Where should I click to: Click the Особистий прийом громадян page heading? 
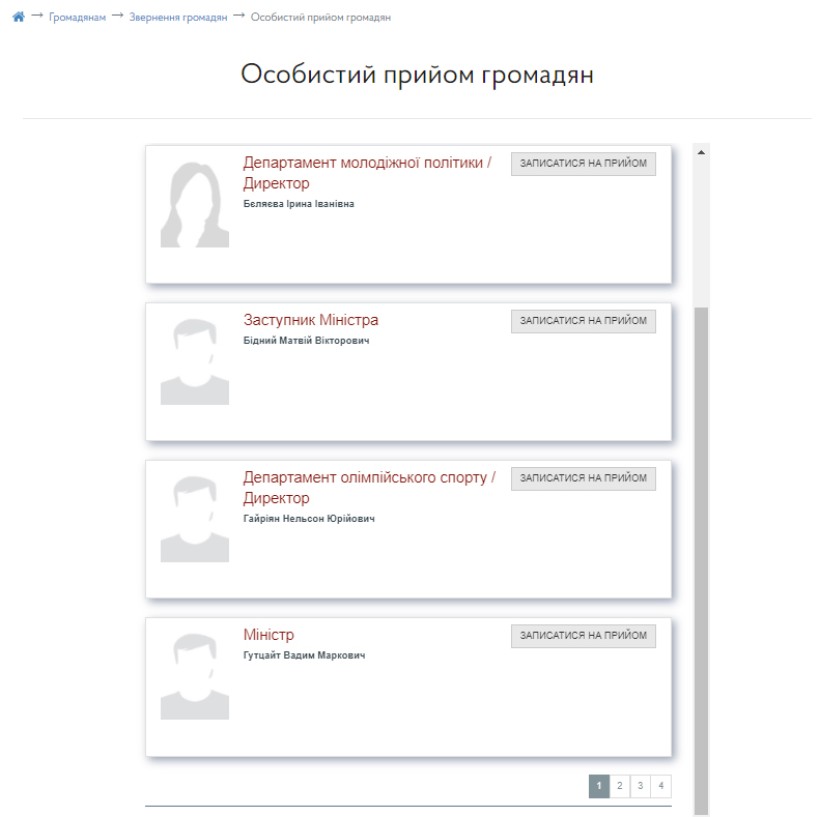(x=417, y=75)
